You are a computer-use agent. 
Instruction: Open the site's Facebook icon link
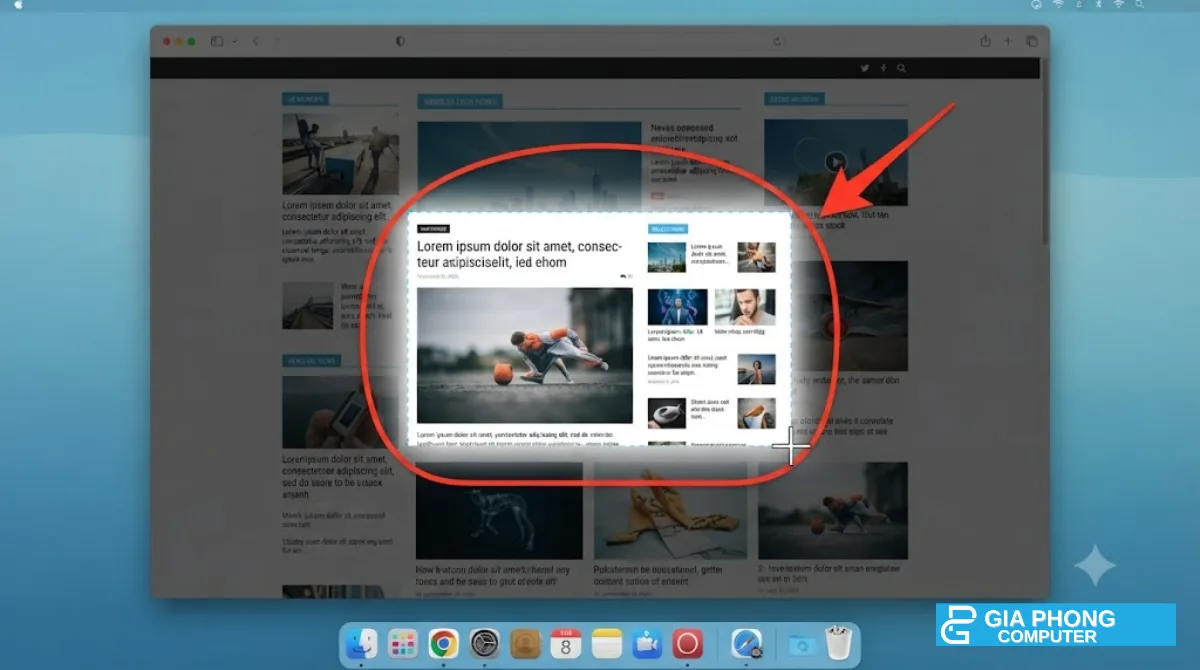coord(884,68)
